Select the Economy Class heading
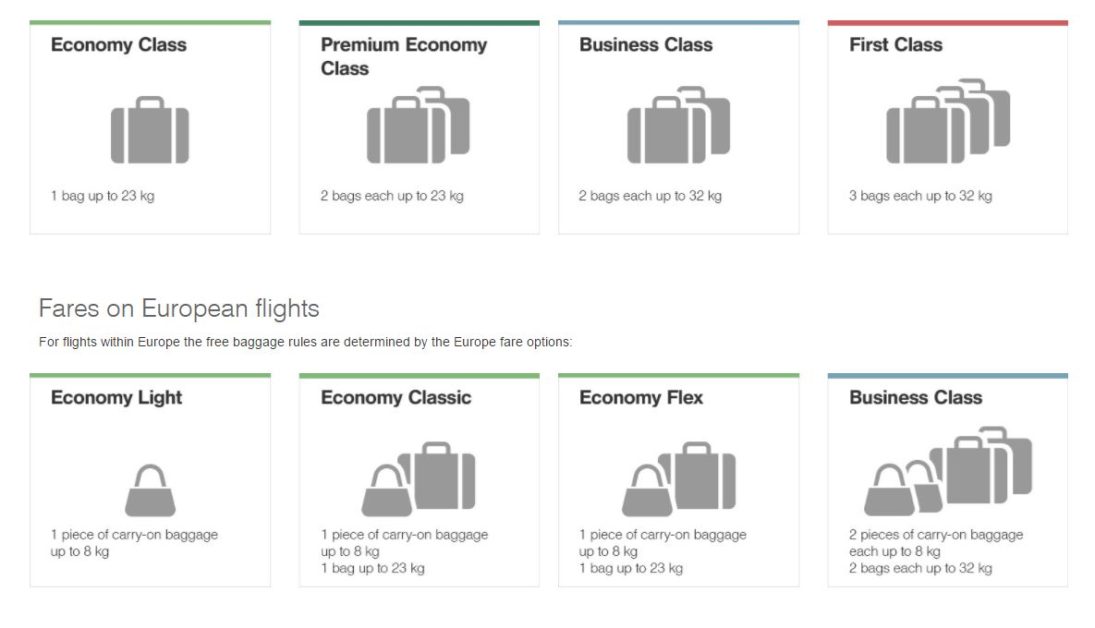1095x628 pixels. [x=118, y=45]
